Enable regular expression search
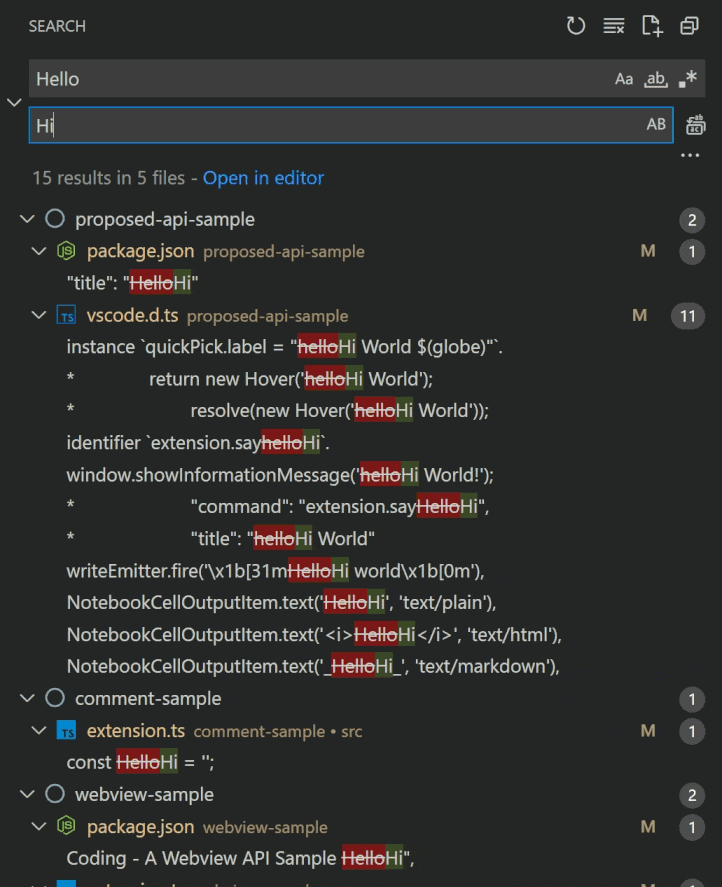 pyautogui.click(x=686, y=77)
